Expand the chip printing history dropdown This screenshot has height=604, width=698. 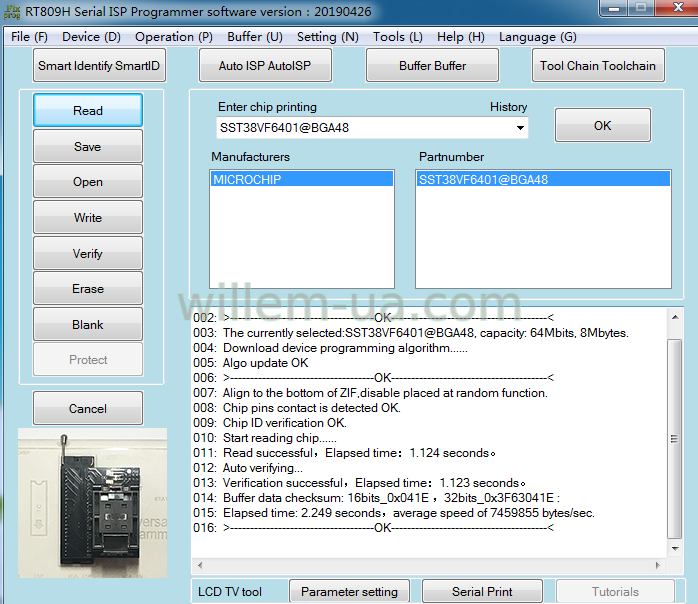(520, 128)
